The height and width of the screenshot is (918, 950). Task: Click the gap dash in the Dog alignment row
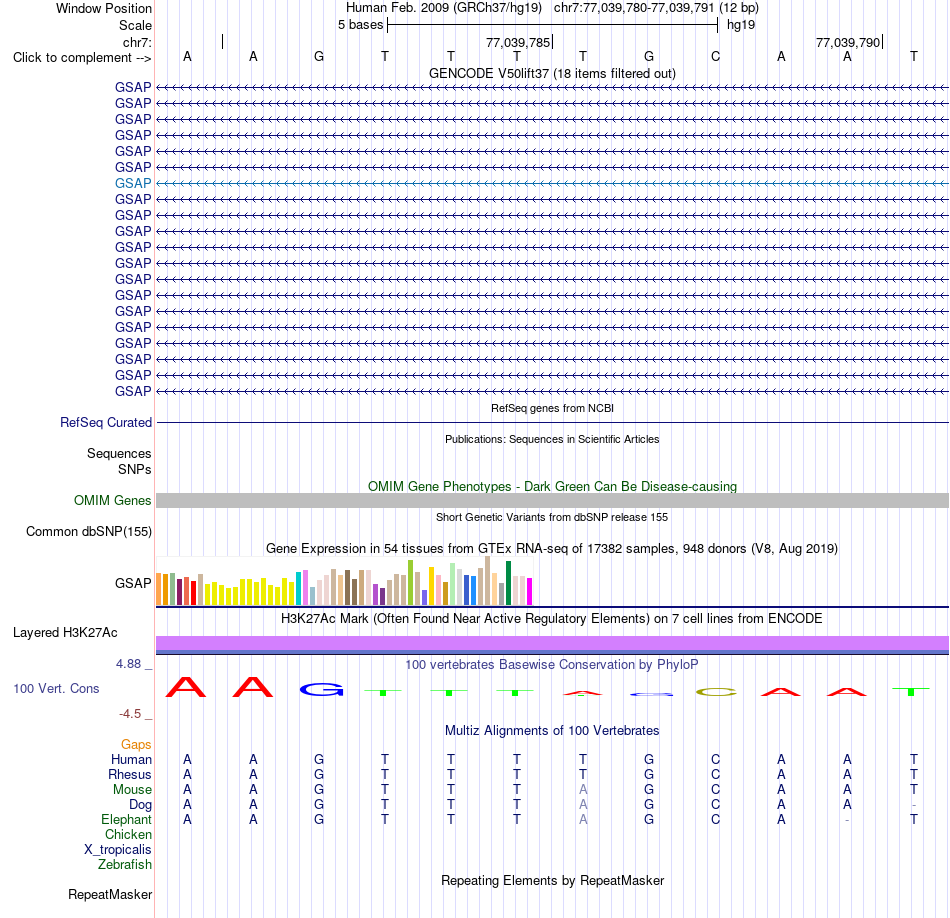click(x=914, y=805)
